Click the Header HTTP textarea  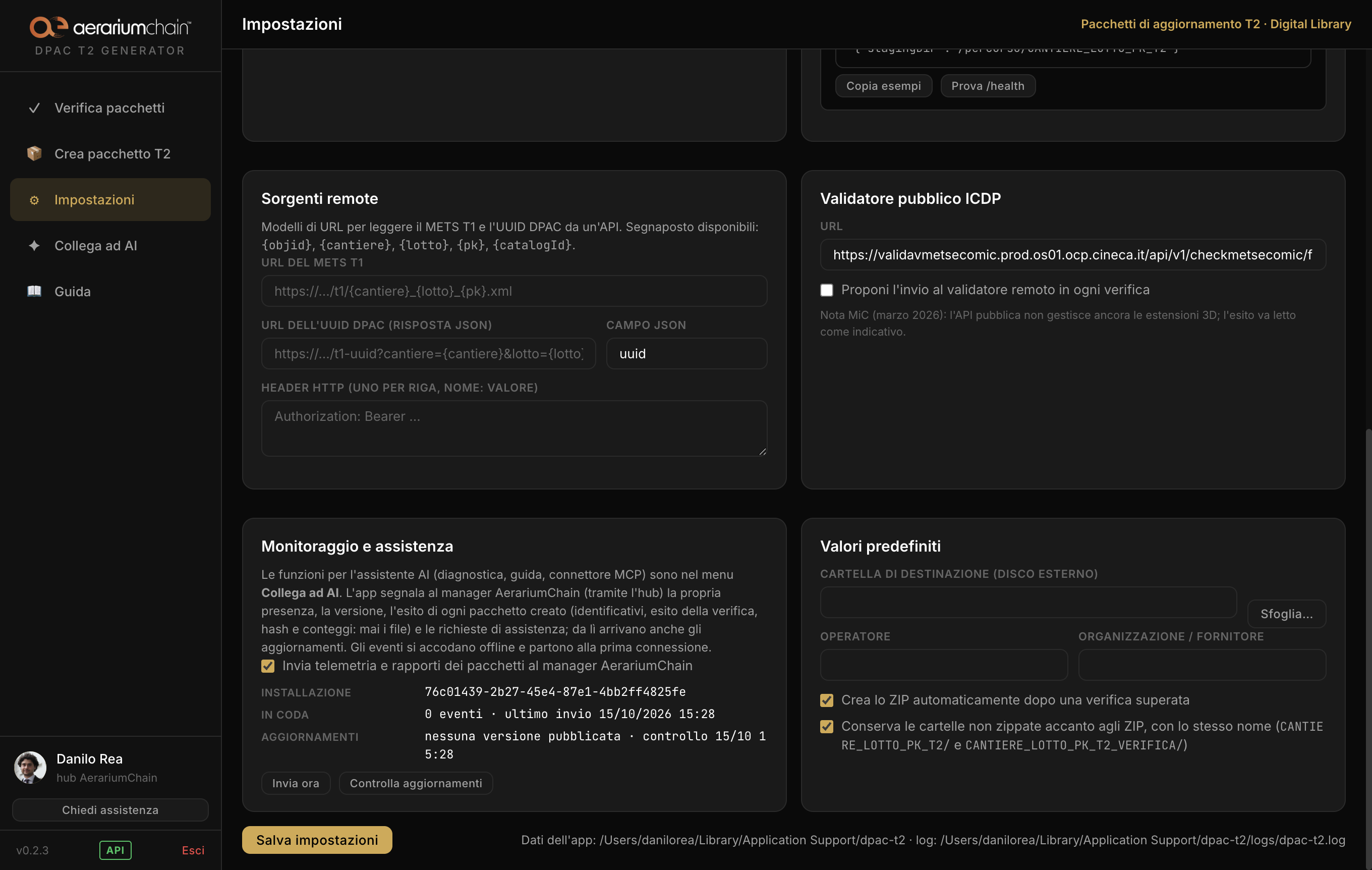pyautogui.click(x=514, y=428)
